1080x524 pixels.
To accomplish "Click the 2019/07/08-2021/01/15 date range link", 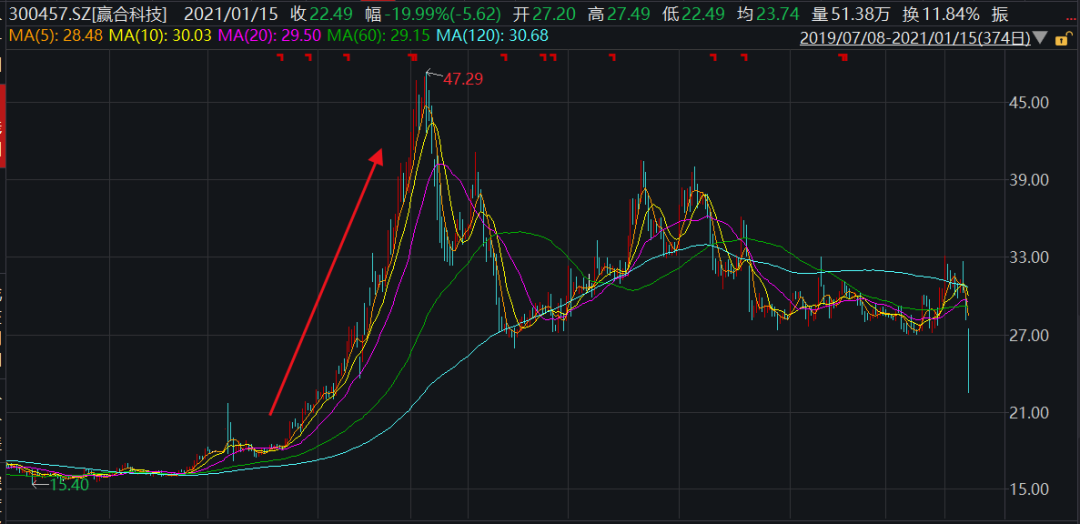I will [915, 39].
